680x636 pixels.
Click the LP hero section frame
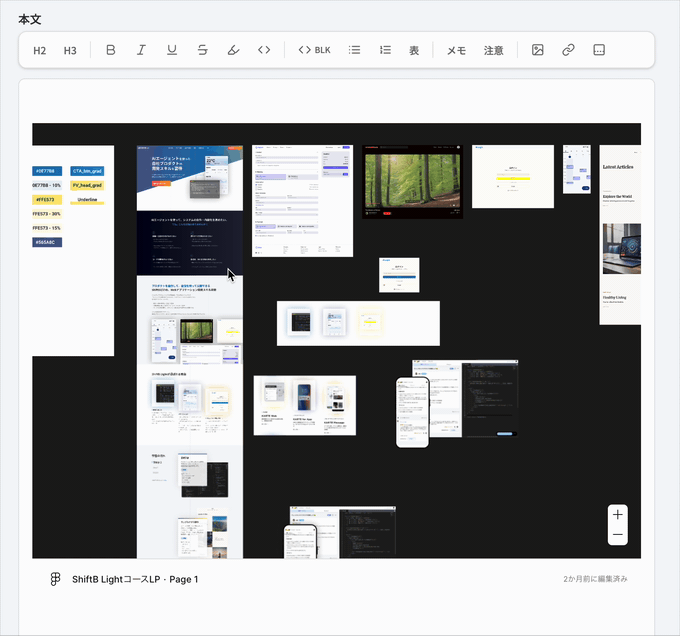[190, 178]
